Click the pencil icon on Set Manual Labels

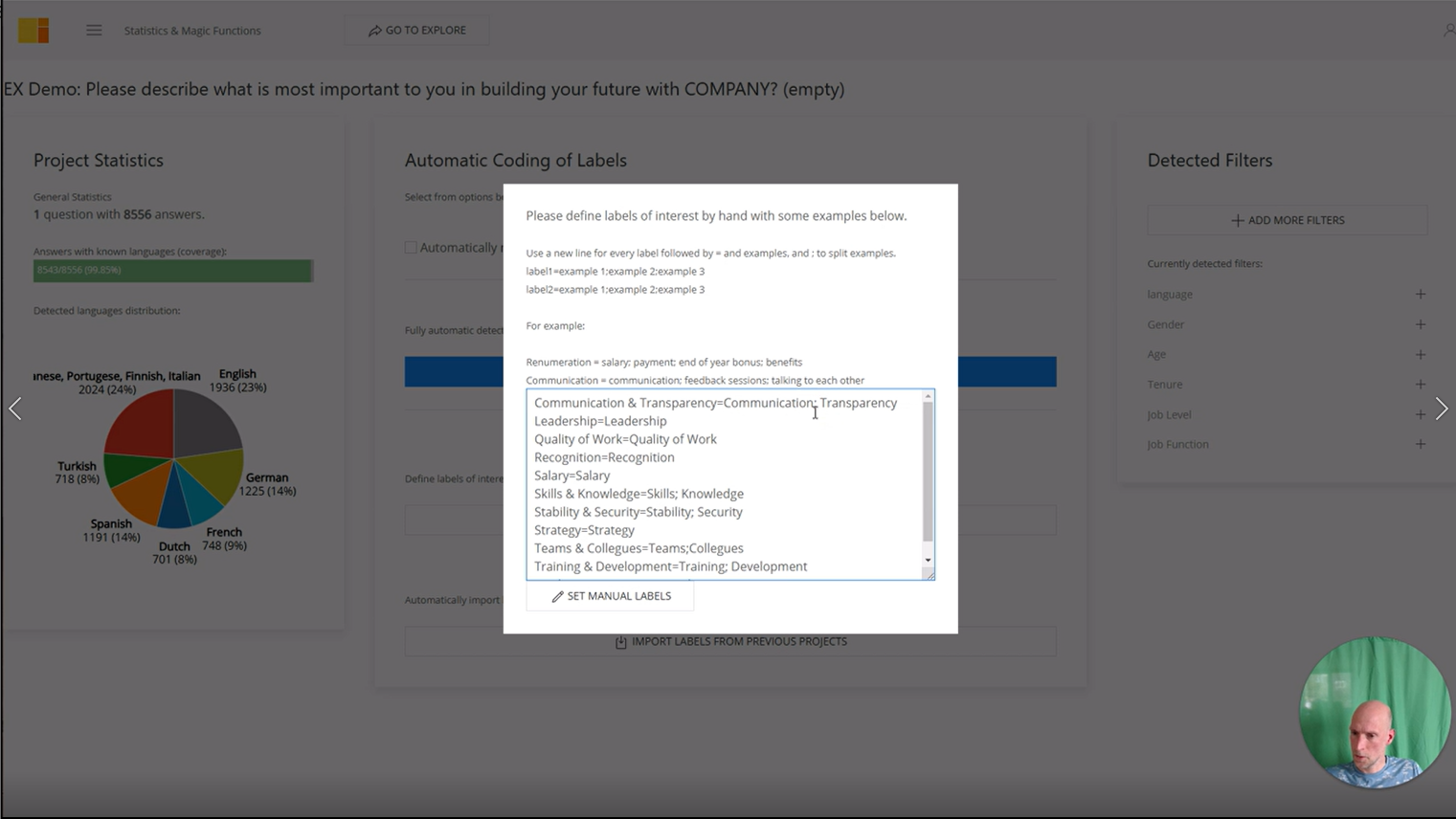pos(556,596)
